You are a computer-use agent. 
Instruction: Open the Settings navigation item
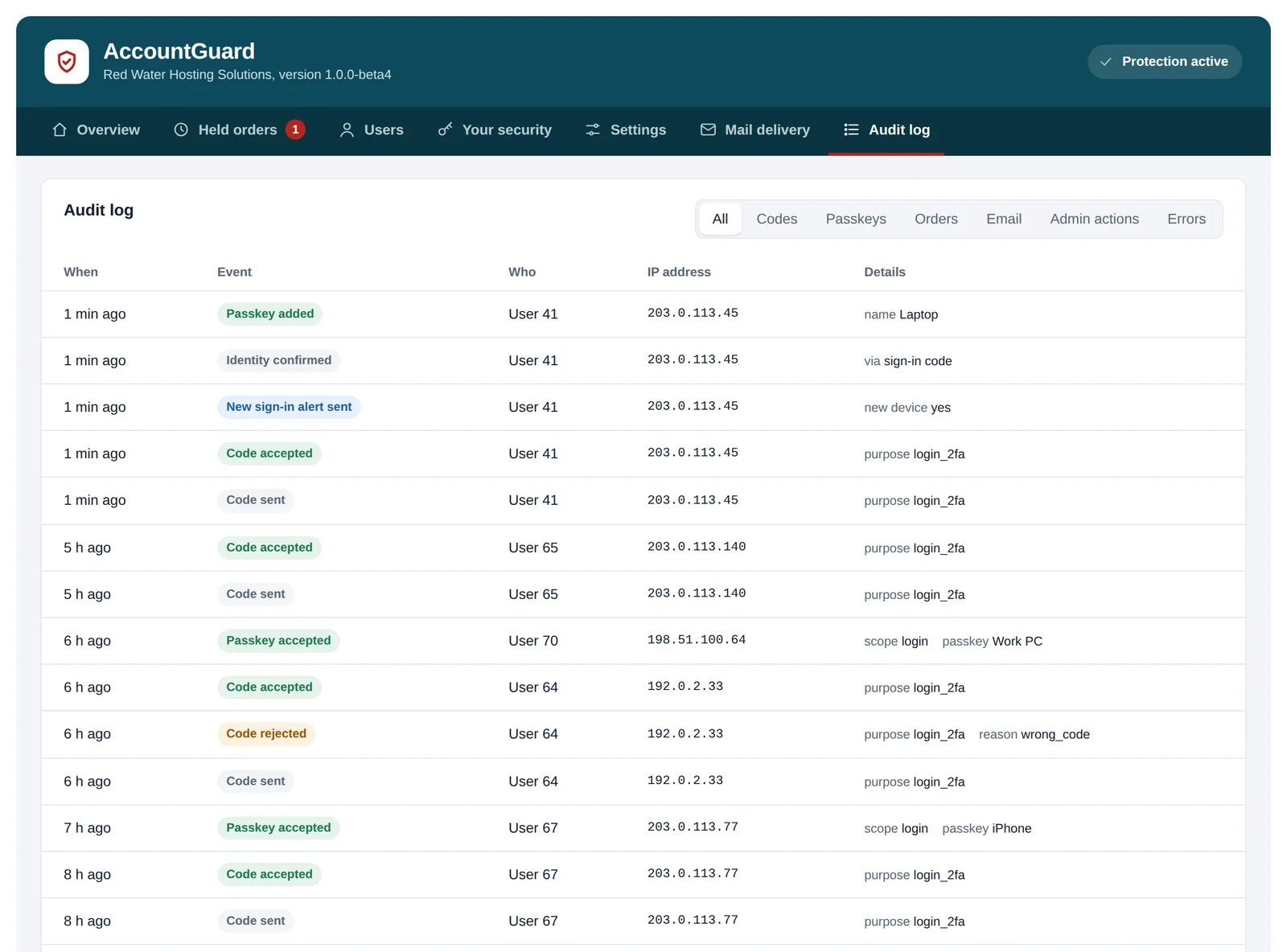(x=625, y=129)
